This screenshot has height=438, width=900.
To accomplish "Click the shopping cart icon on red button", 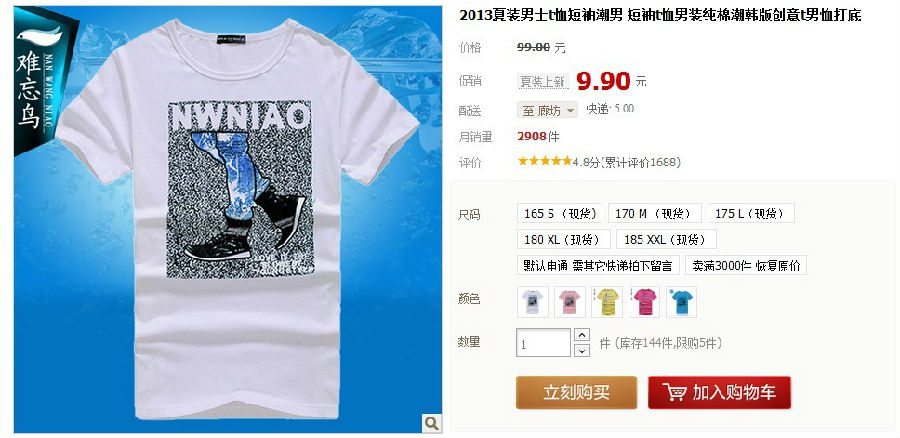I will (674, 393).
